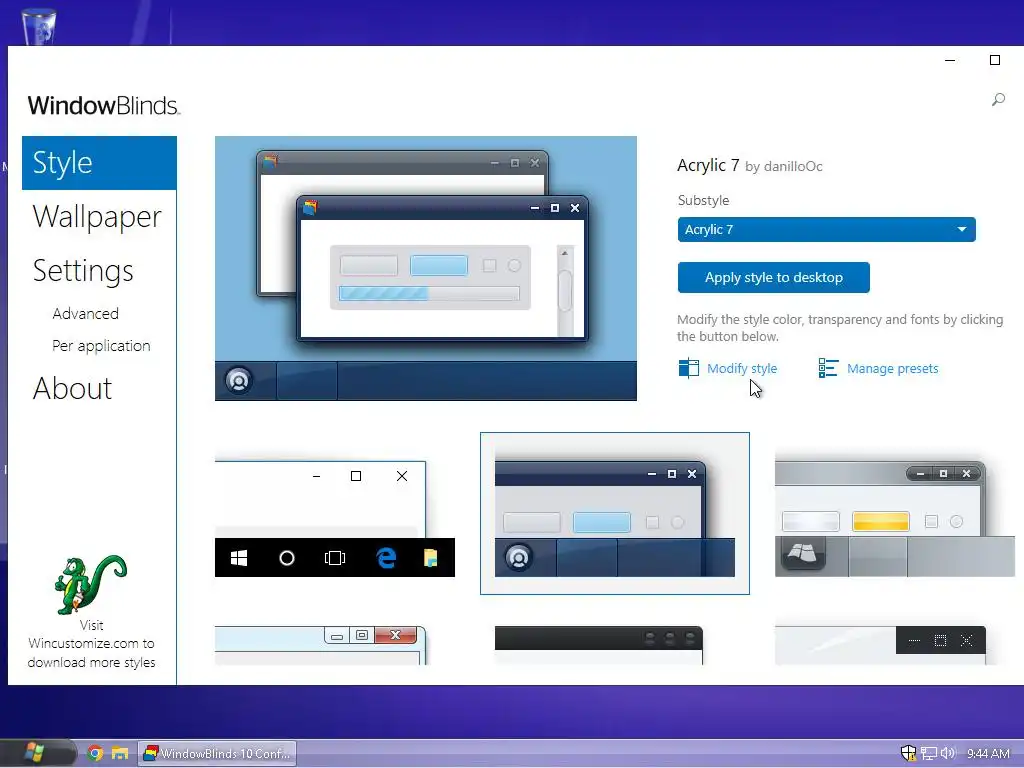Select the black titlebar style with round buttons

pos(598,643)
